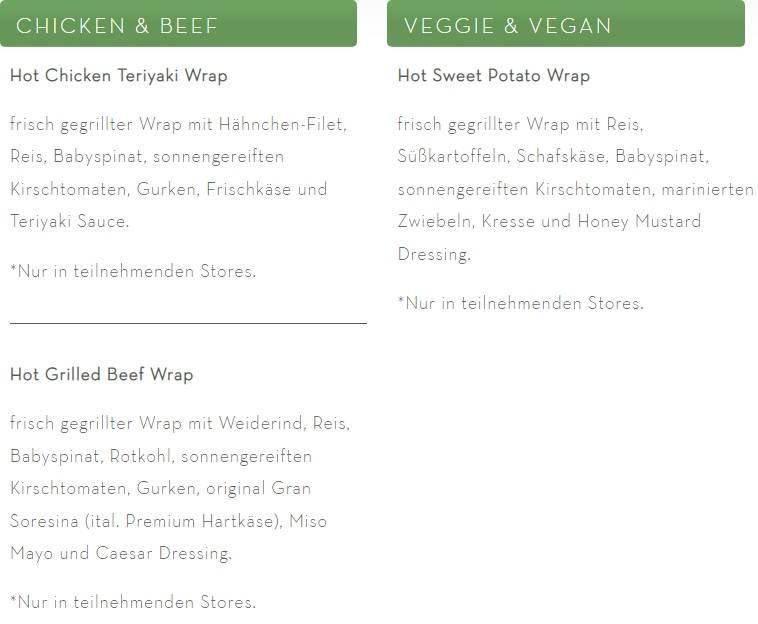Select the Hot Chicken Teriyaki Wrap title

coord(119,76)
